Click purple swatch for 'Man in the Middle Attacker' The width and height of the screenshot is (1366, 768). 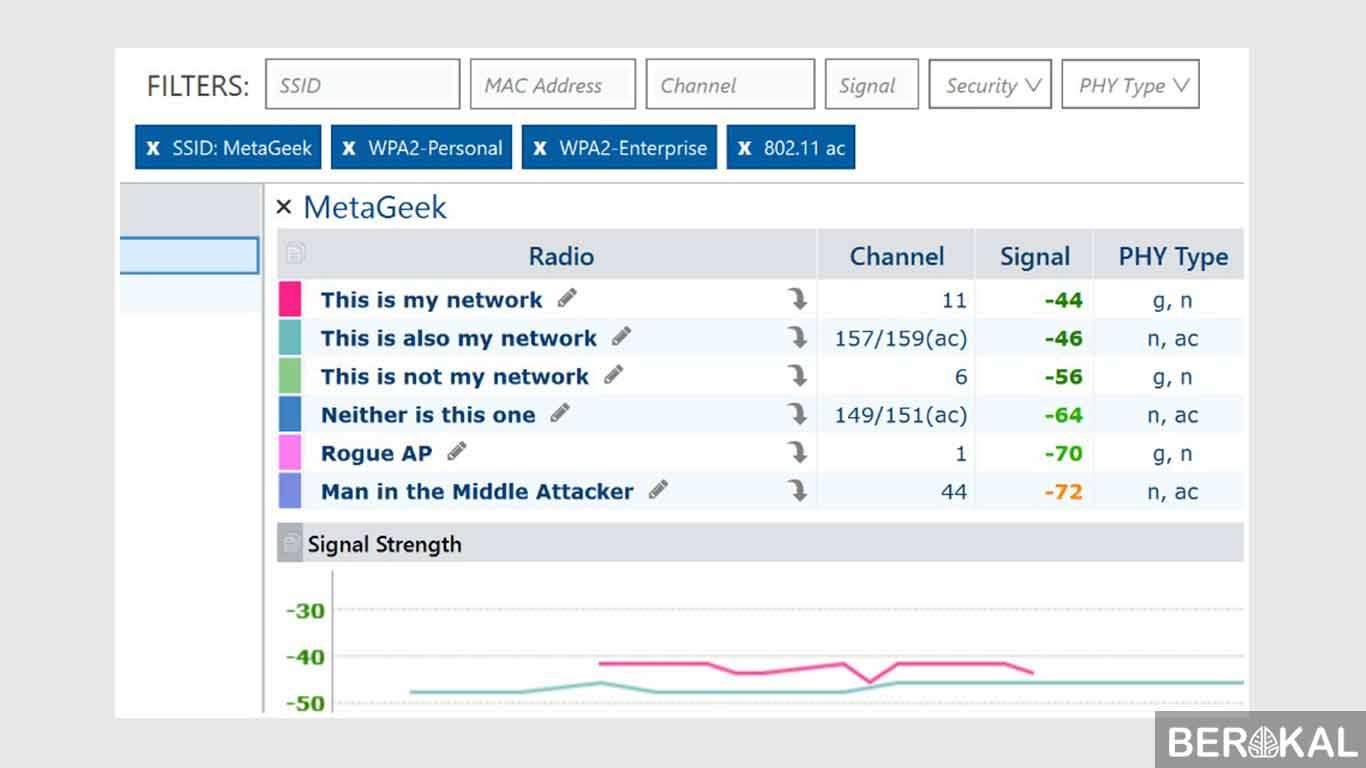point(289,490)
